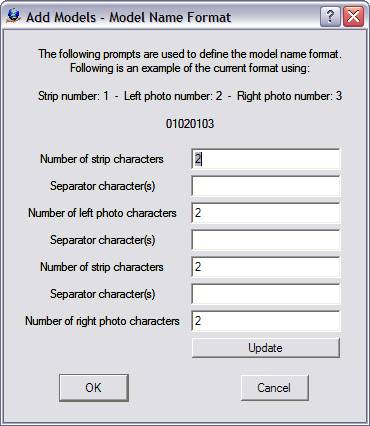Click the Right photo number: 3 text
Screen dimensions: 370x426
[289, 96]
